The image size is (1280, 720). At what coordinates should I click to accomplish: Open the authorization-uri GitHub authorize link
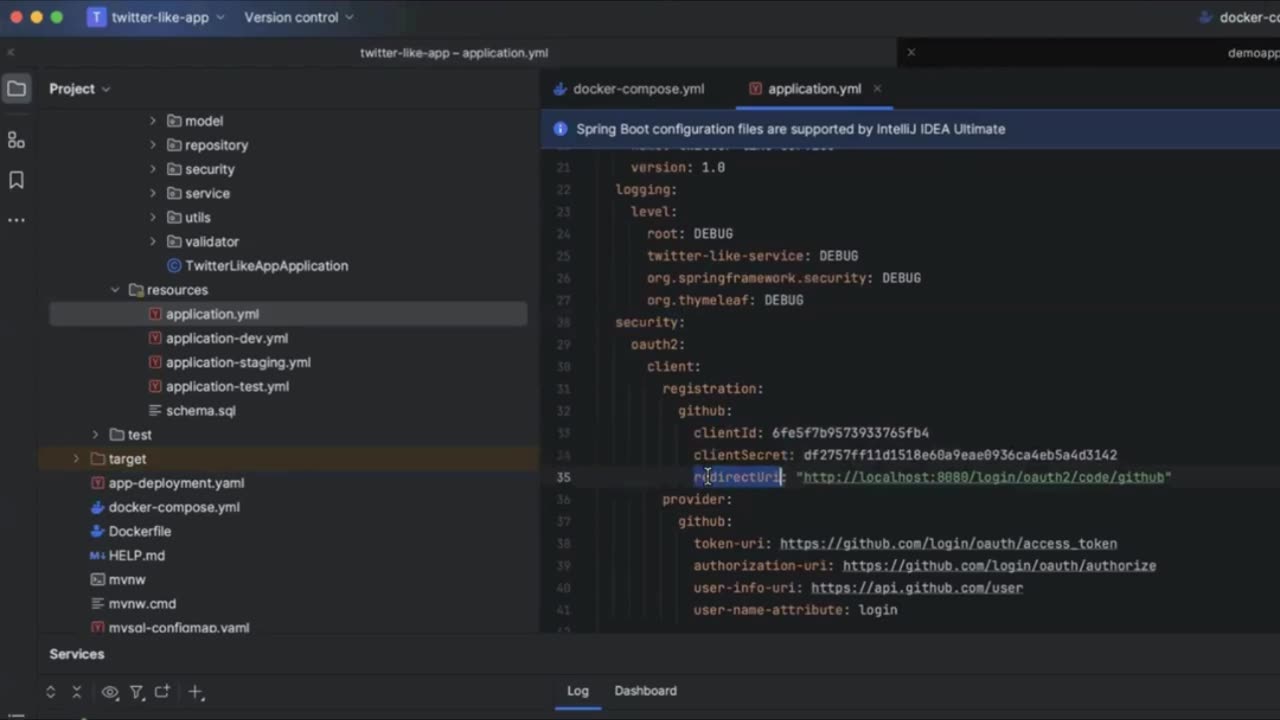999,566
